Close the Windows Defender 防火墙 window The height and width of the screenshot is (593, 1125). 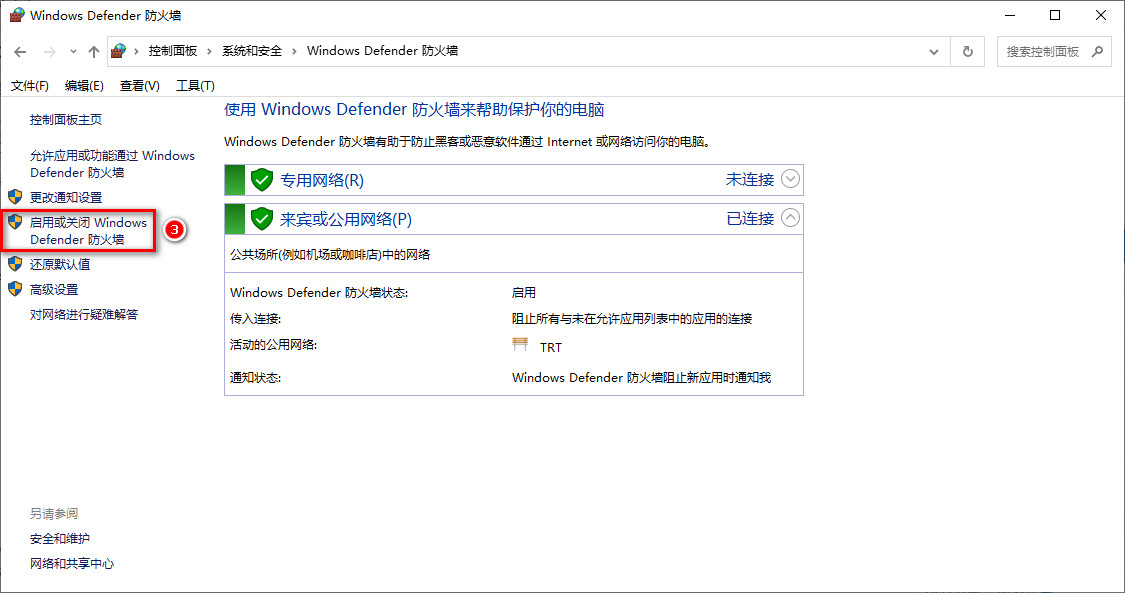point(1101,15)
